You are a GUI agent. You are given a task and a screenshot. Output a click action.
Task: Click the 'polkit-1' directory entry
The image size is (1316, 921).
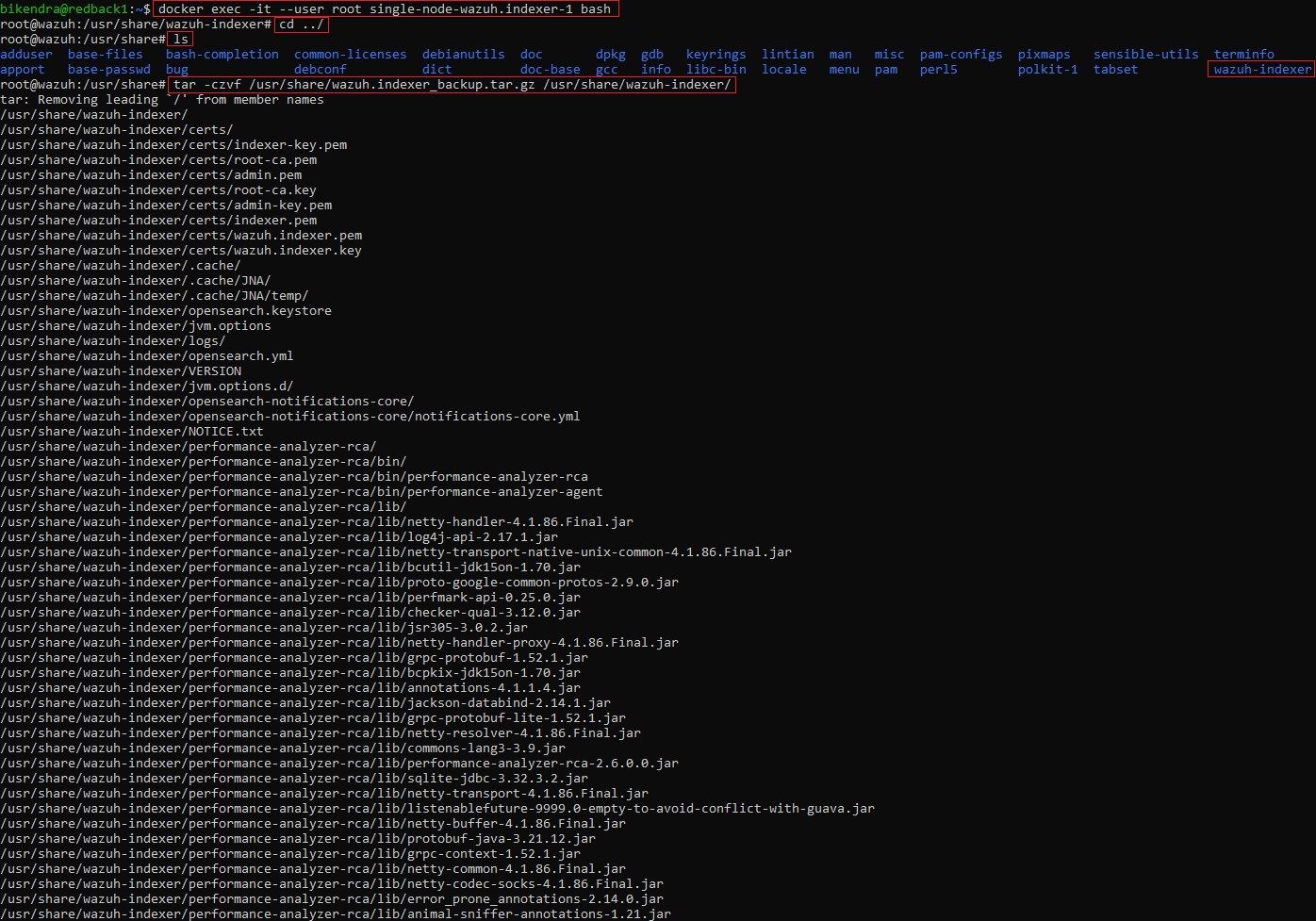(x=1048, y=70)
